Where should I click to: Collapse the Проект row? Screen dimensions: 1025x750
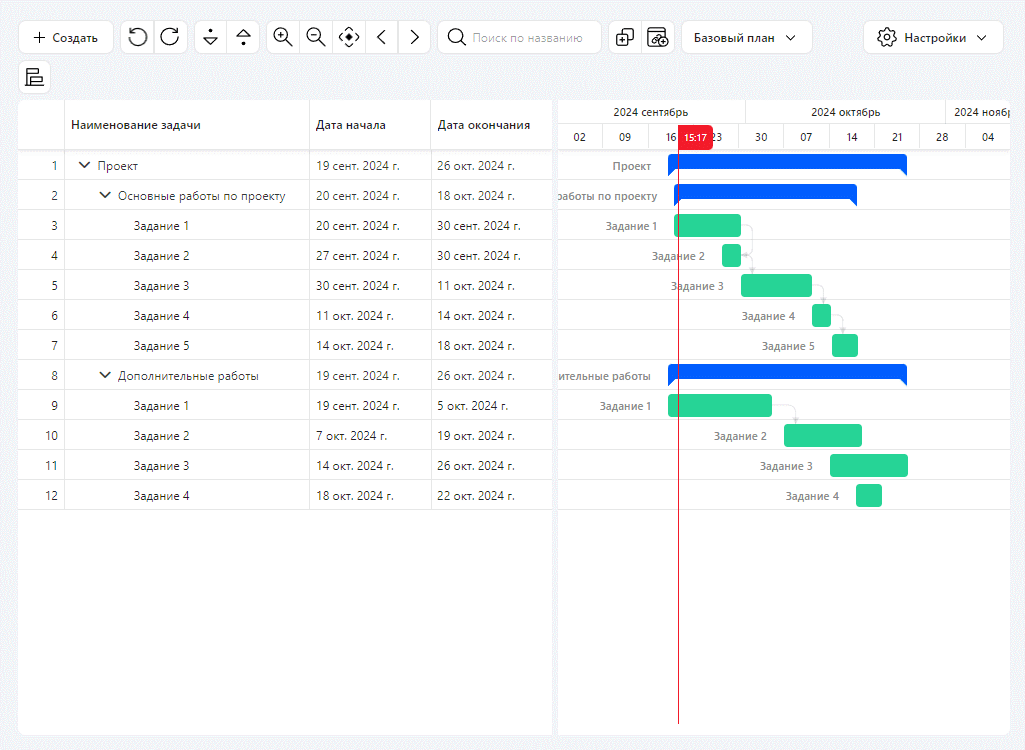[x=84, y=165]
